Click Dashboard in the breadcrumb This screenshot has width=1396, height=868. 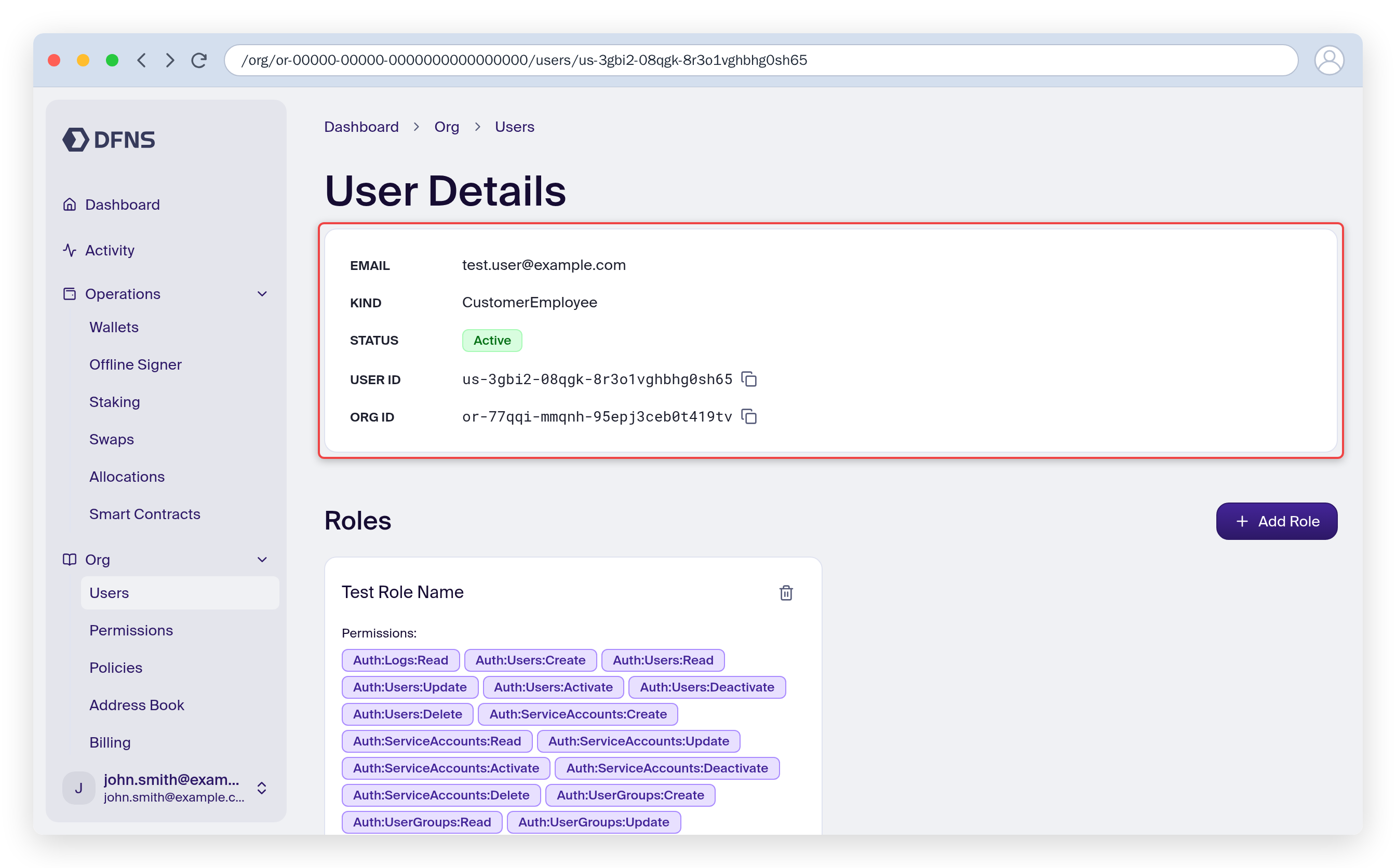(361, 127)
